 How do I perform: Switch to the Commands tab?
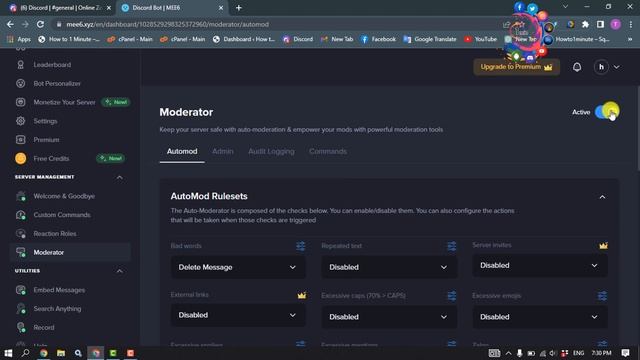(328, 151)
